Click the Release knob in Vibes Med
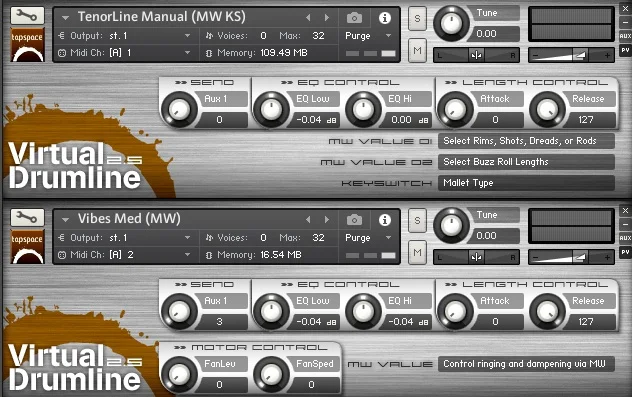Viewport: 632px width, 397px height. point(547,311)
